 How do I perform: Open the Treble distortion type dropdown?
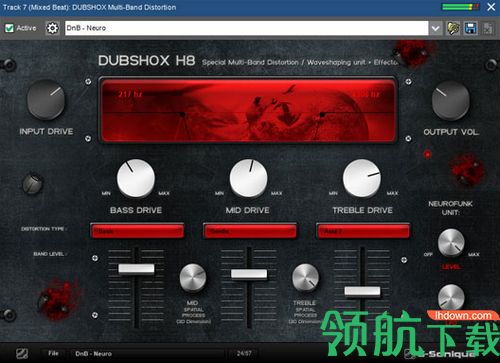tap(363, 231)
